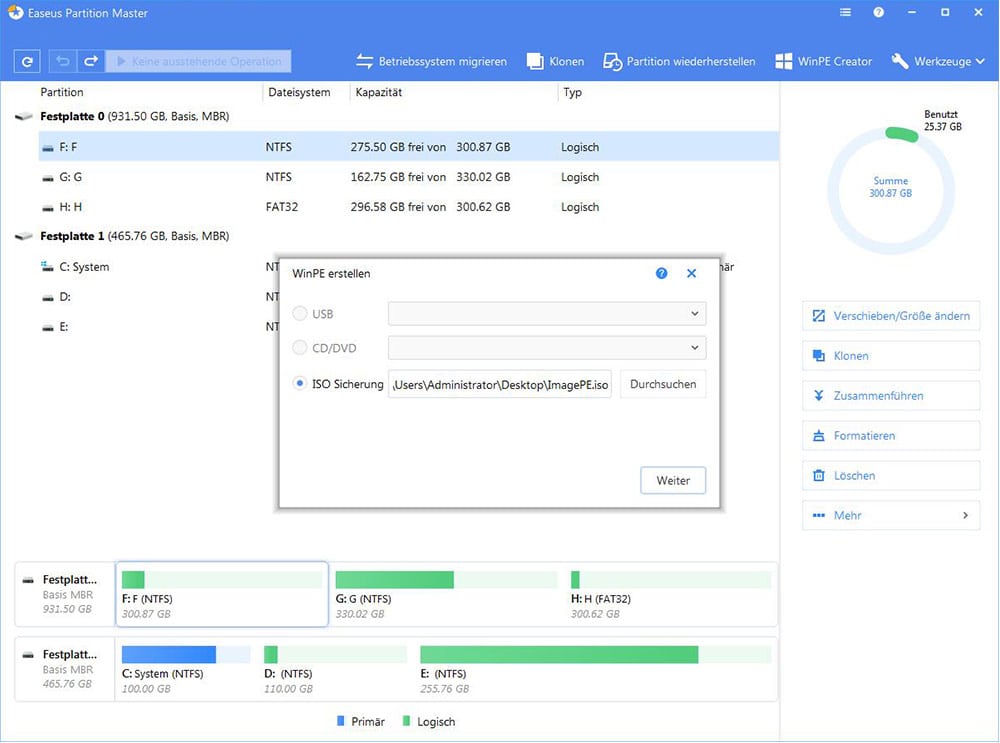
Task: Click the Weiter button
Action: [673, 480]
